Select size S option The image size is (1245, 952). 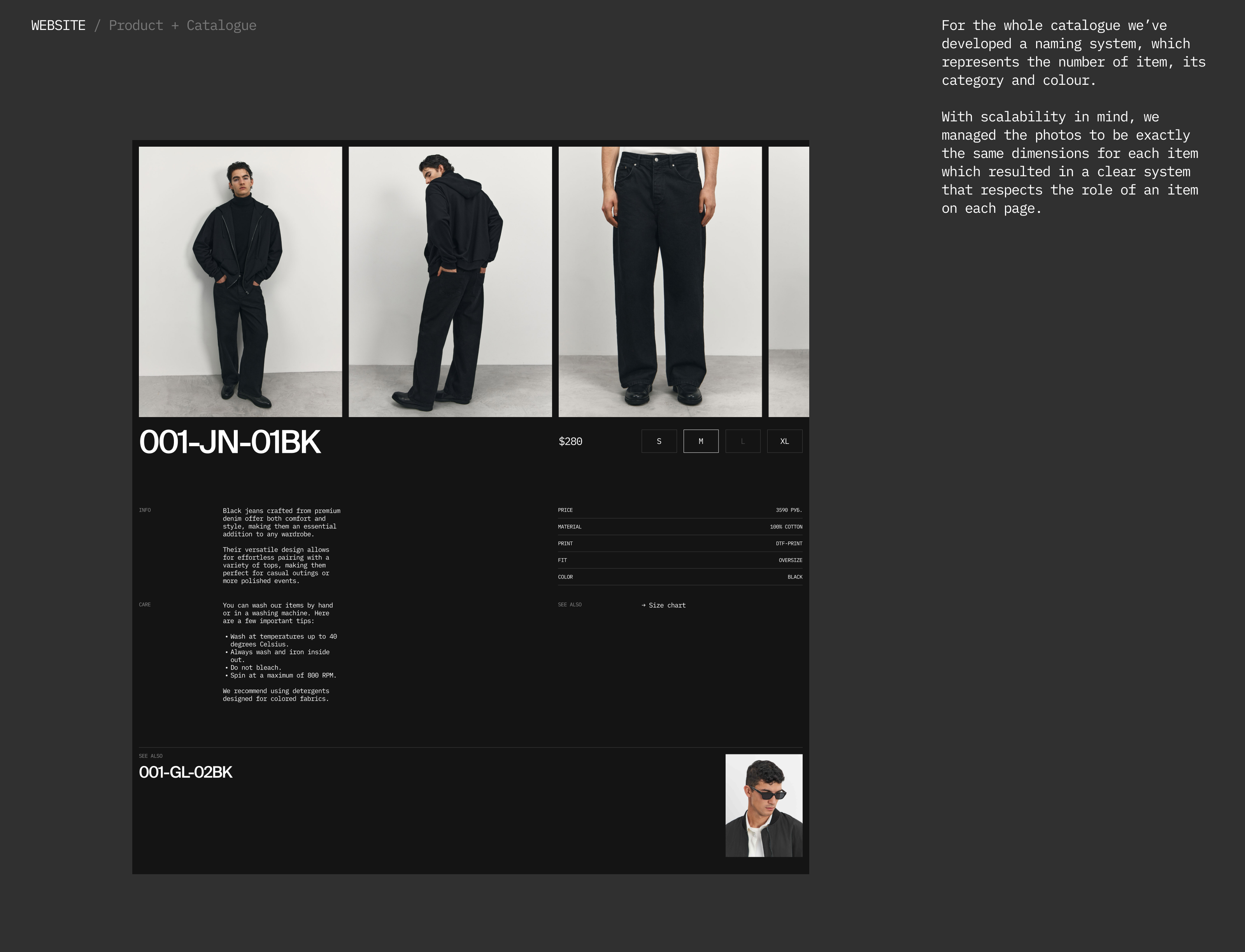[658, 442]
